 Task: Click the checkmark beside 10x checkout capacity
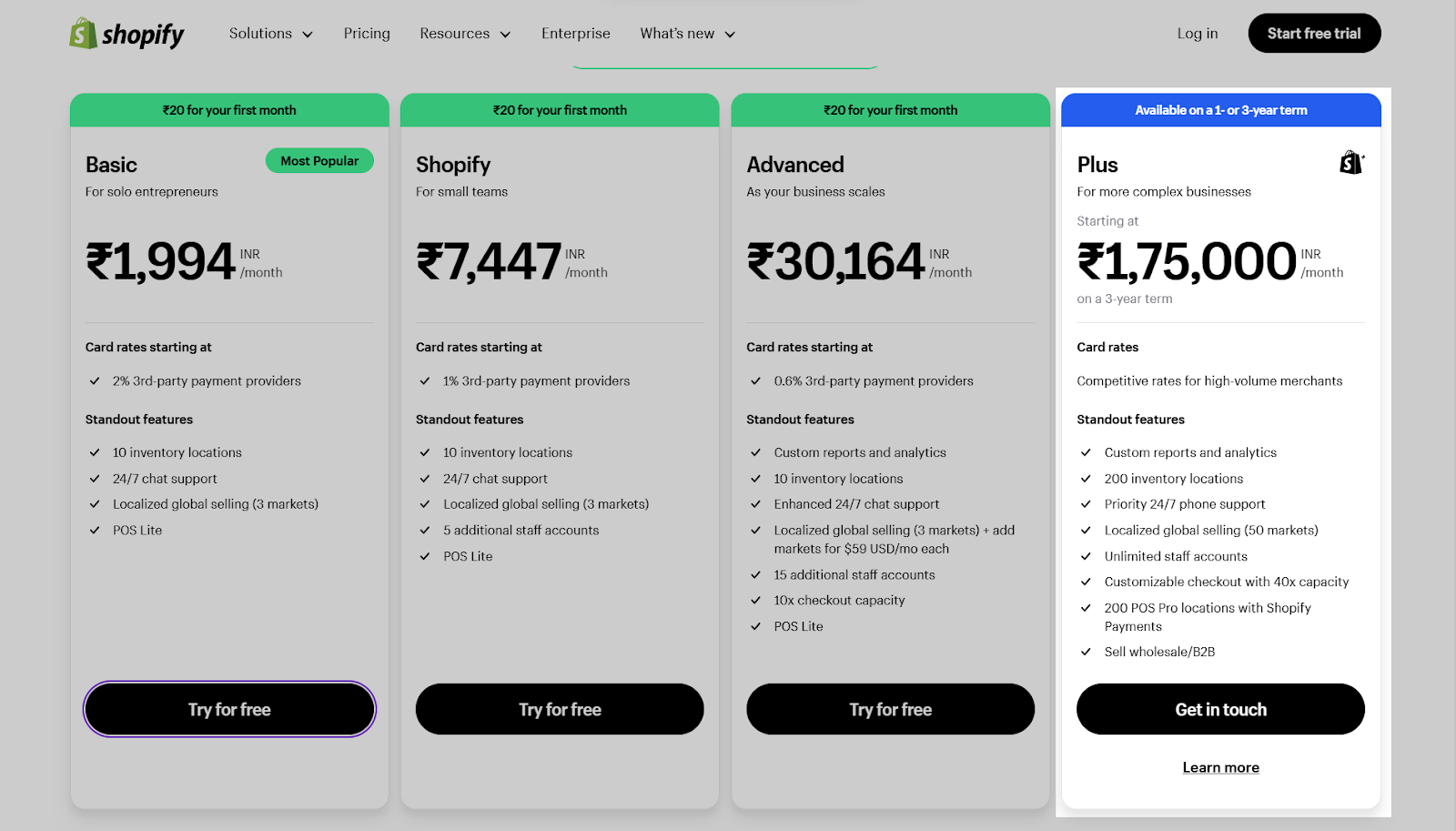[756, 600]
